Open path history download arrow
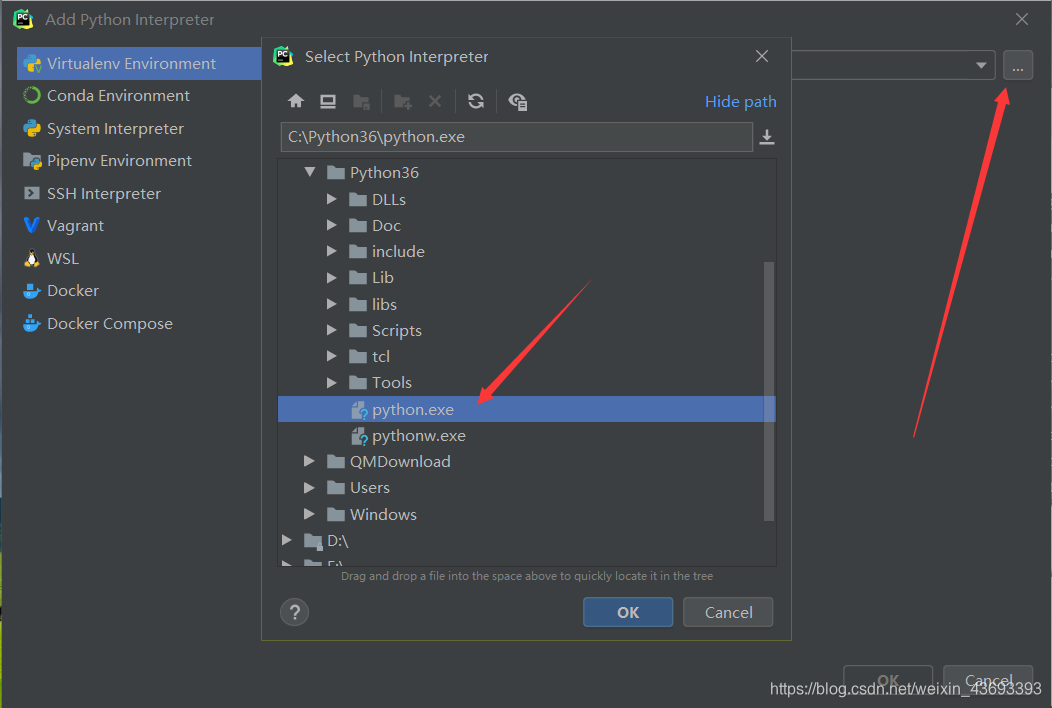The width and height of the screenshot is (1052, 708). 767,137
